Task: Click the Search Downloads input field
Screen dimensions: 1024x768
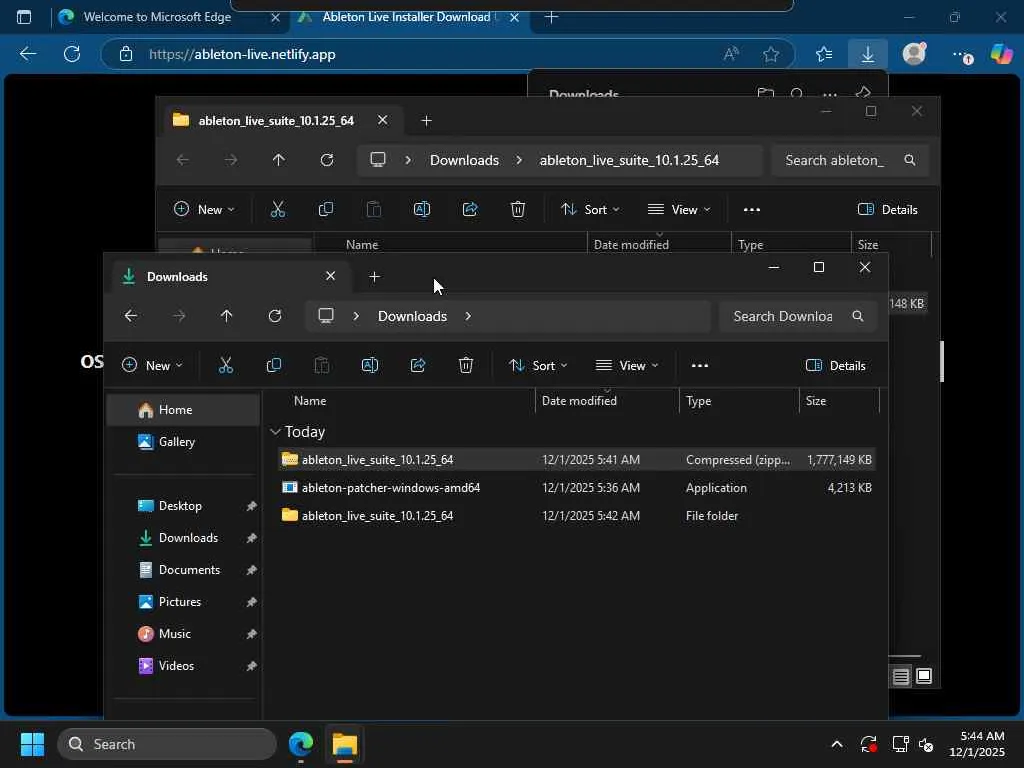Action: coord(783,316)
